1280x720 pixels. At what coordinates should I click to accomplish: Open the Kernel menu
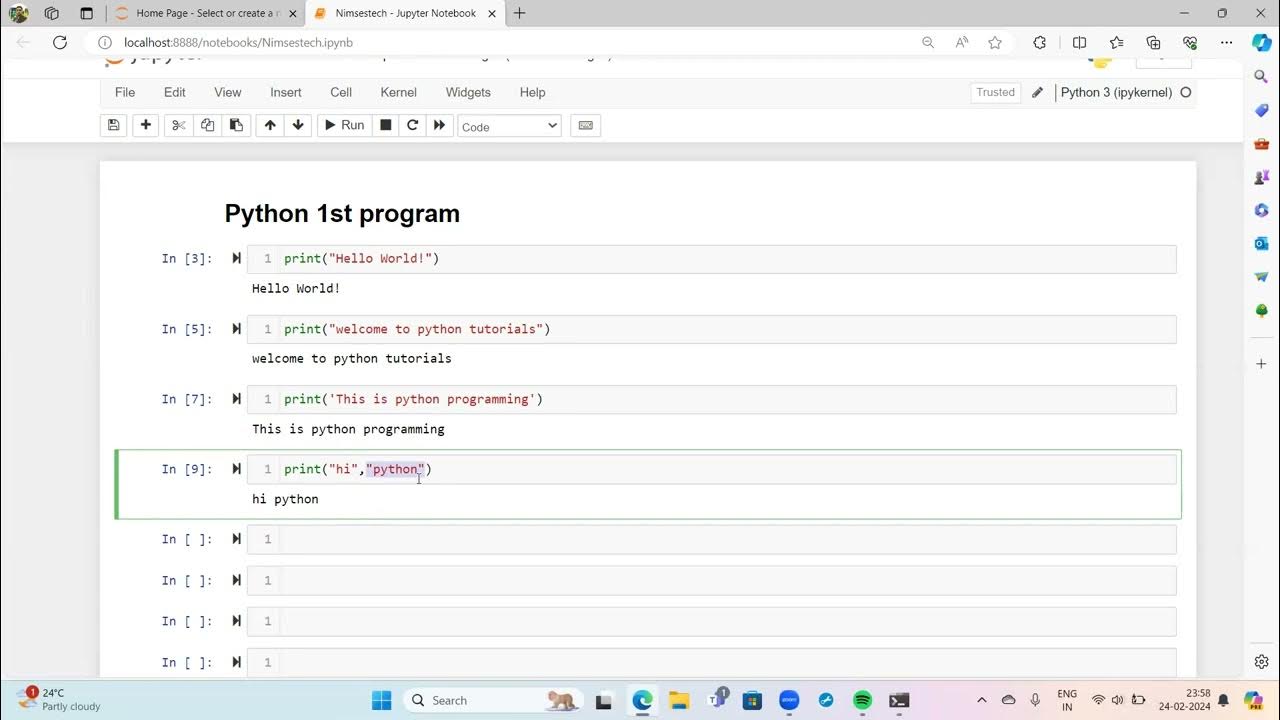pos(398,92)
